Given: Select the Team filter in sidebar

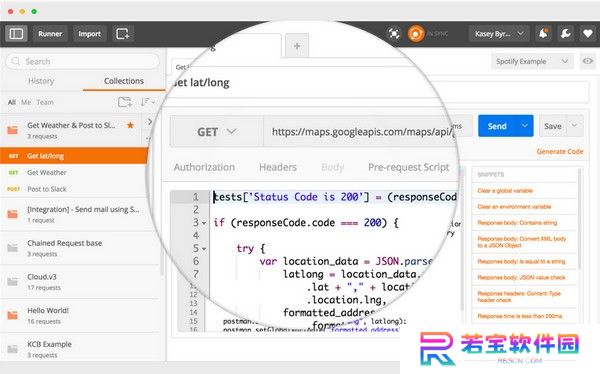Looking at the screenshot, I should [45, 102].
